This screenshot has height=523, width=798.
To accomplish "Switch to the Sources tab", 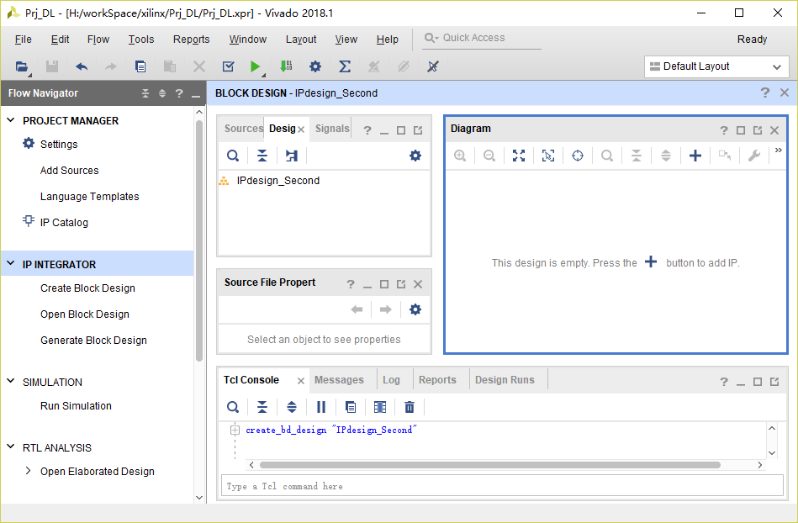I will [243, 129].
